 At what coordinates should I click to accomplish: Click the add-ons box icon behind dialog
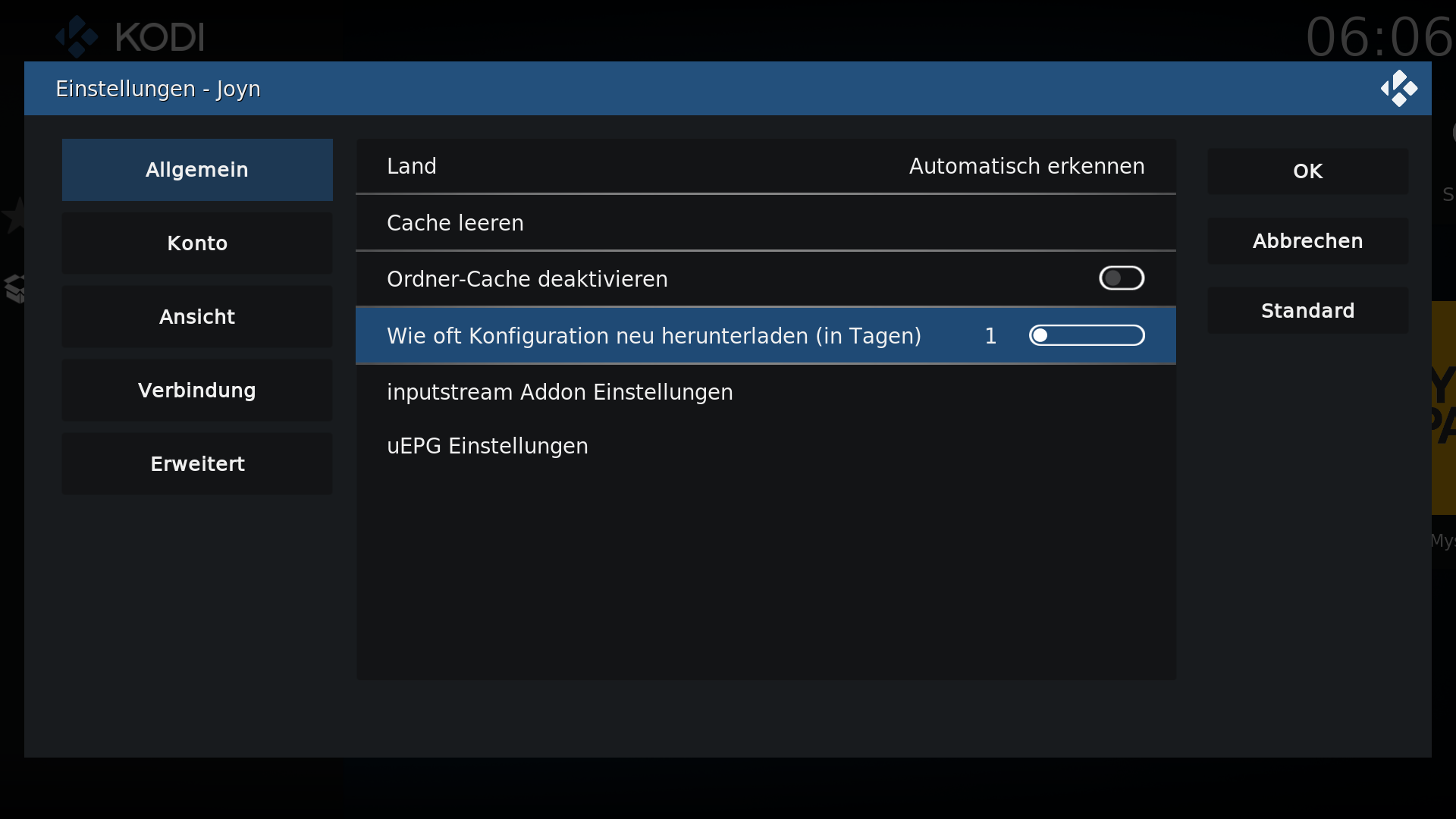point(14,289)
